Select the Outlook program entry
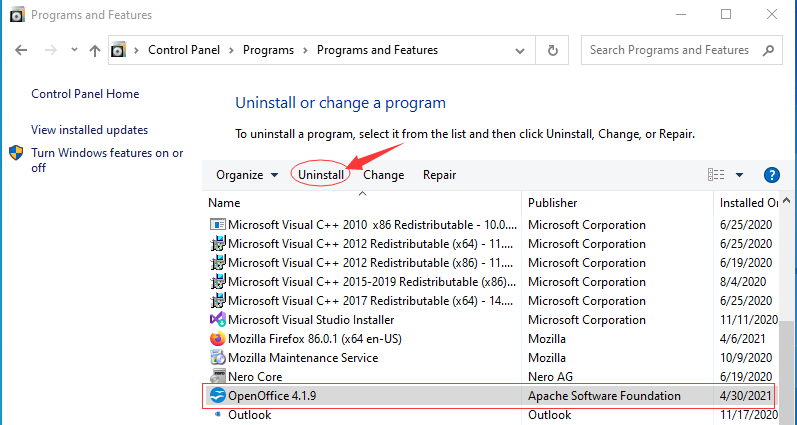Image resolution: width=797 pixels, height=425 pixels. click(x=250, y=415)
